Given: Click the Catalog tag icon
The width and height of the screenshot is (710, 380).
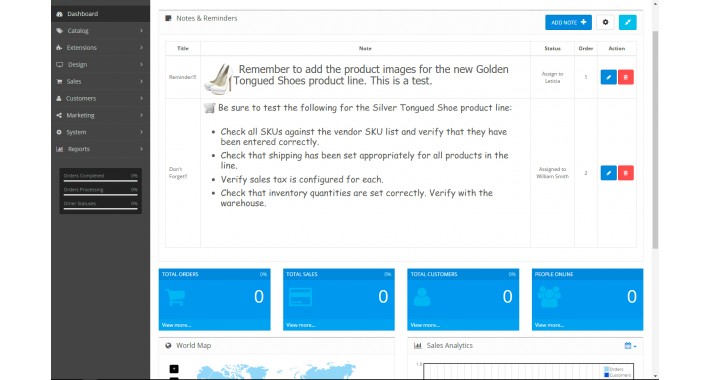Looking at the screenshot, I should coord(59,31).
